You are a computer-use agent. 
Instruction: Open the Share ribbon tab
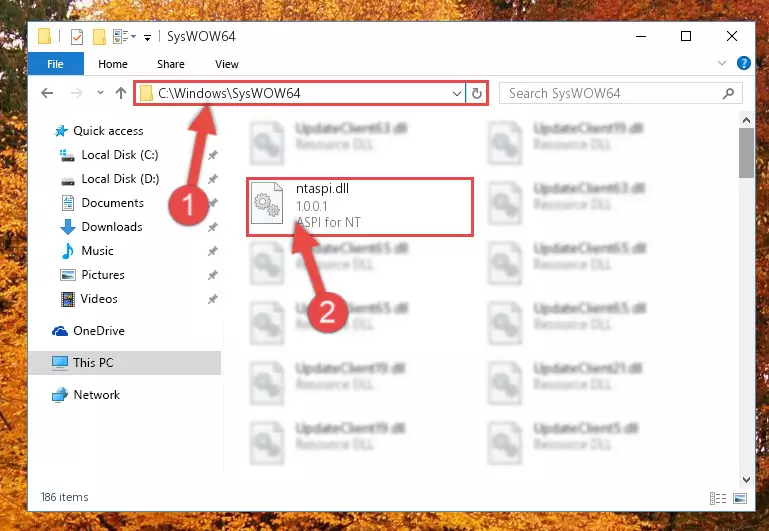[x=171, y=64]
